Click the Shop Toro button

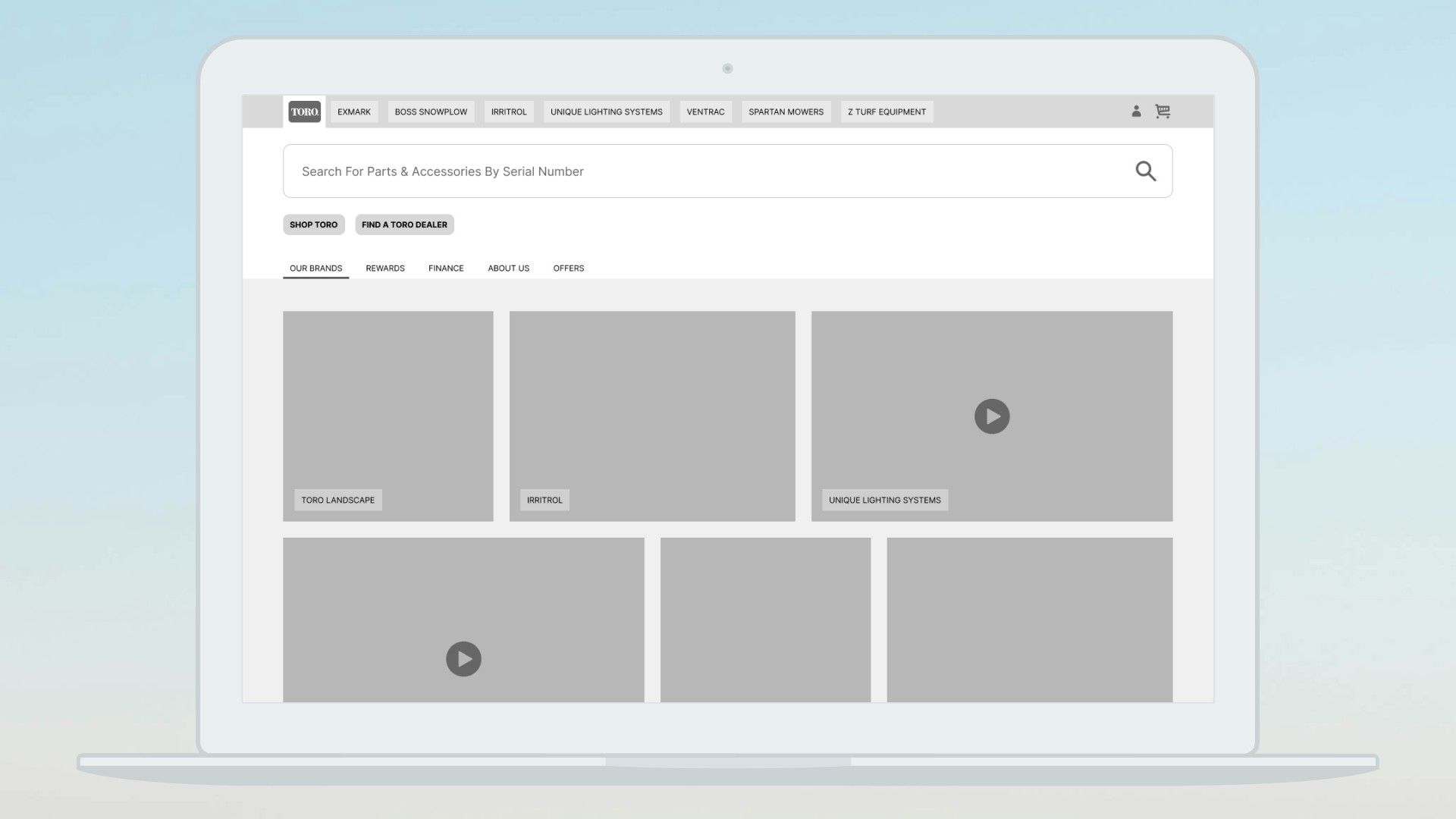click(x=313, y=224)
